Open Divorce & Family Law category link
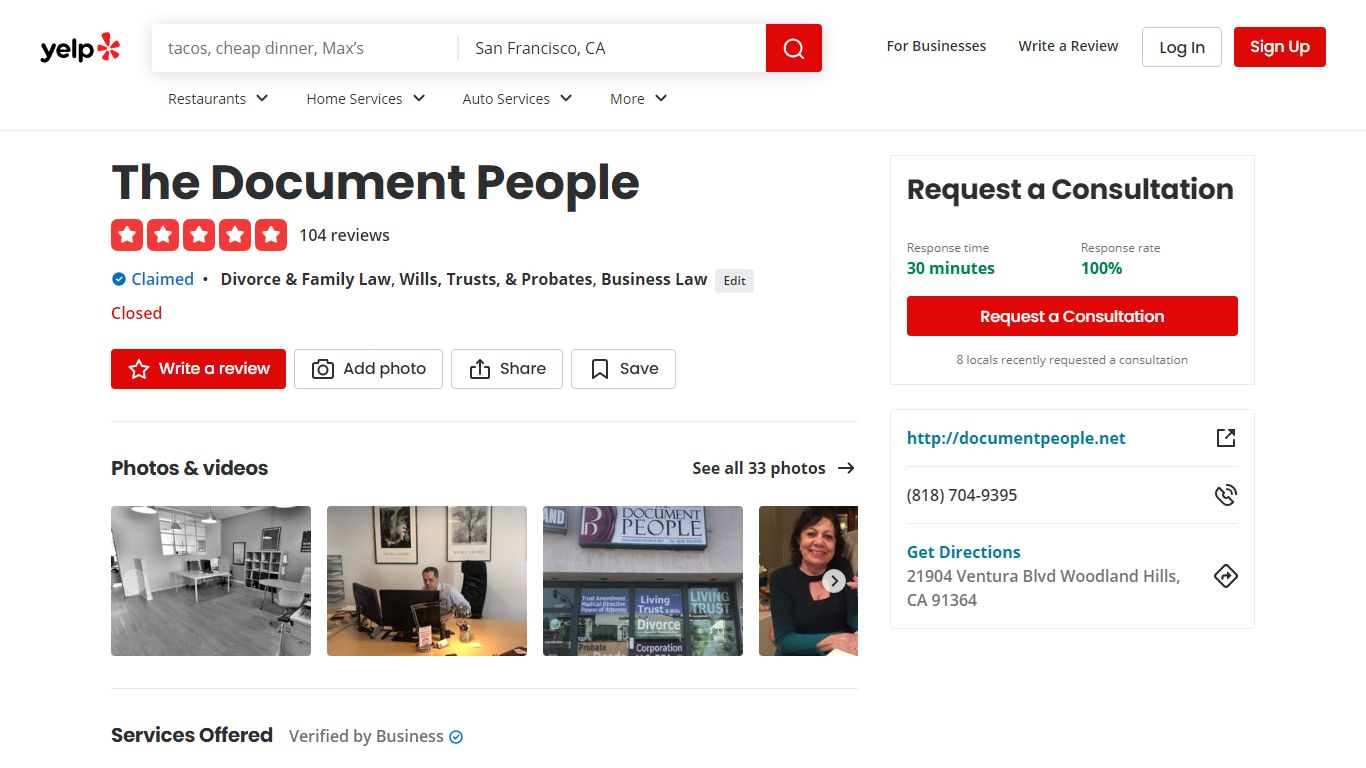This screenshot has width=1366, height=768. (x=305, y=279)
